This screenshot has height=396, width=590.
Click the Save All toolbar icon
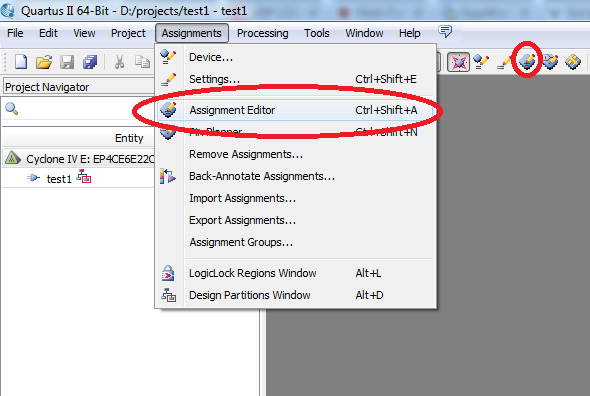click(90, 62)
